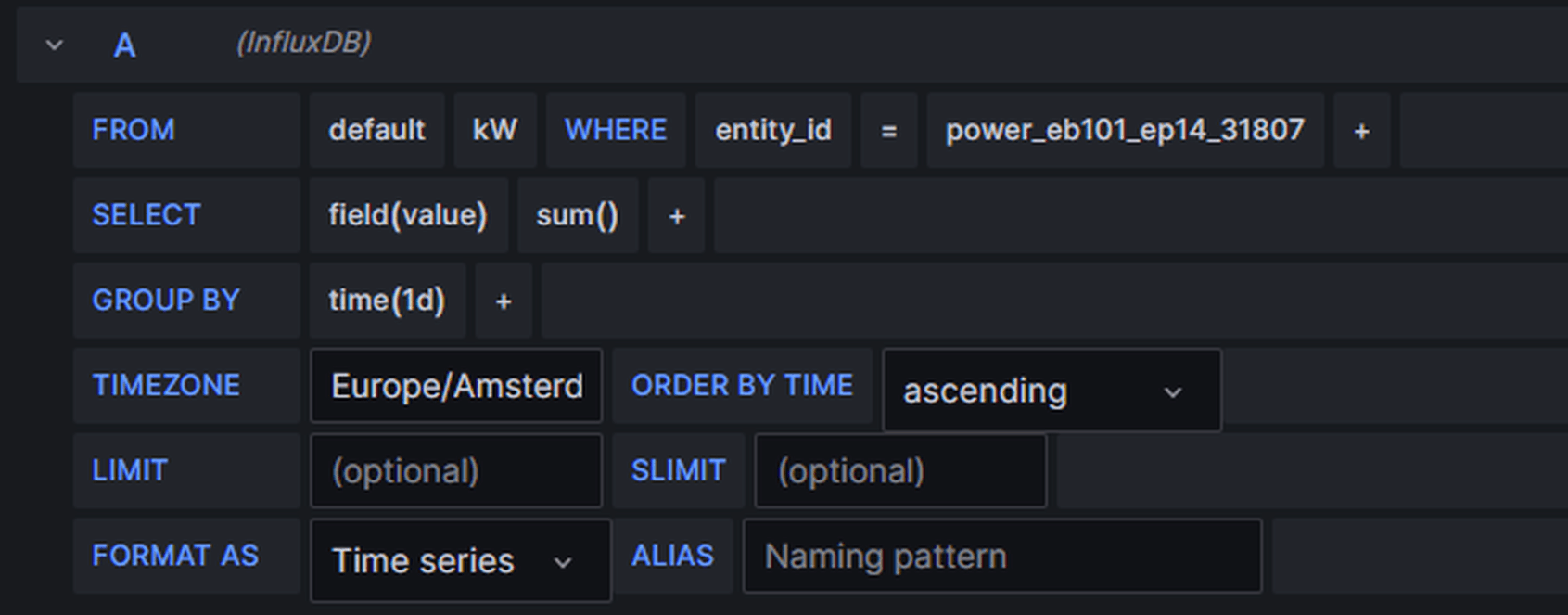Add a GROUP BY clause with the plus
This screenshot has height=615, width=1568.
click(x=503, y=301)
